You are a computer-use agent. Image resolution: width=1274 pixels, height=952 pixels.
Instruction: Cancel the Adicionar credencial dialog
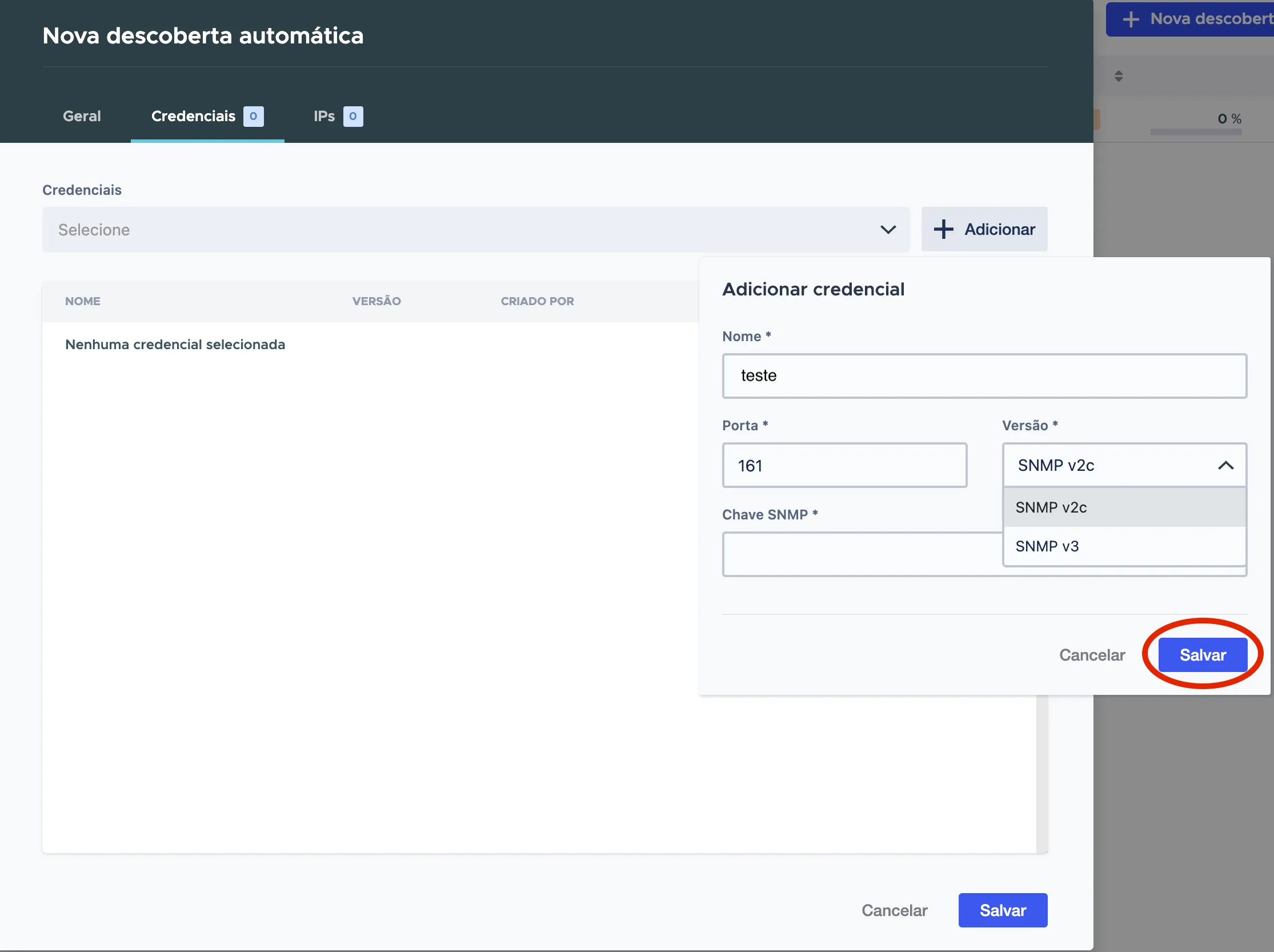click(1092, 655)
